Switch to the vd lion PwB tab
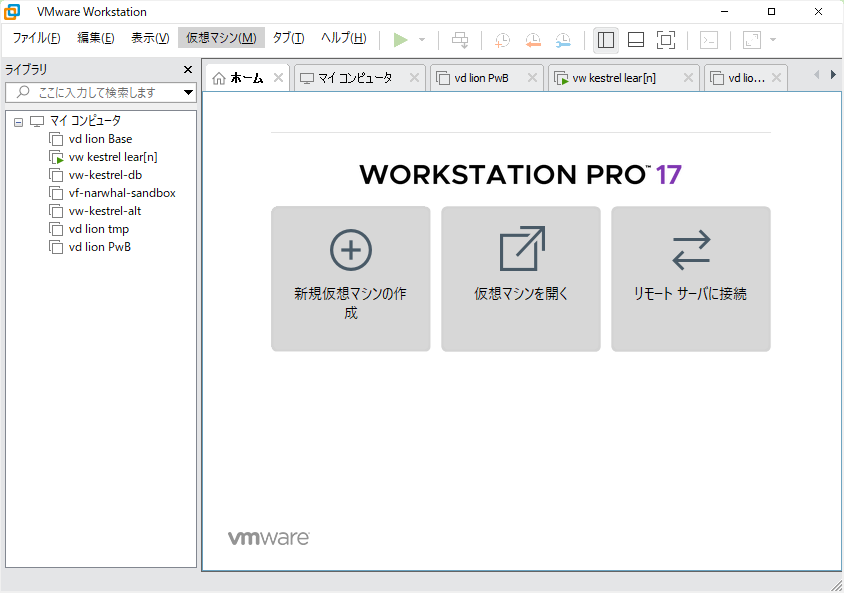This screenshot has height=593, width=844. click(x=481, y=78)
